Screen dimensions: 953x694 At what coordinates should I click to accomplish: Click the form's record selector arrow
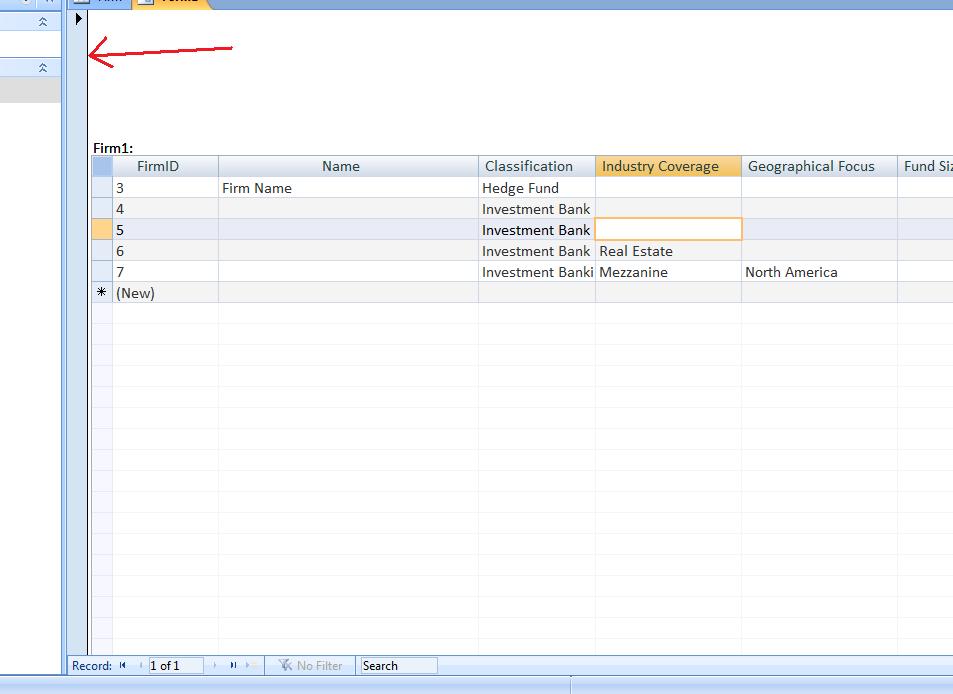tap(79, 18)
